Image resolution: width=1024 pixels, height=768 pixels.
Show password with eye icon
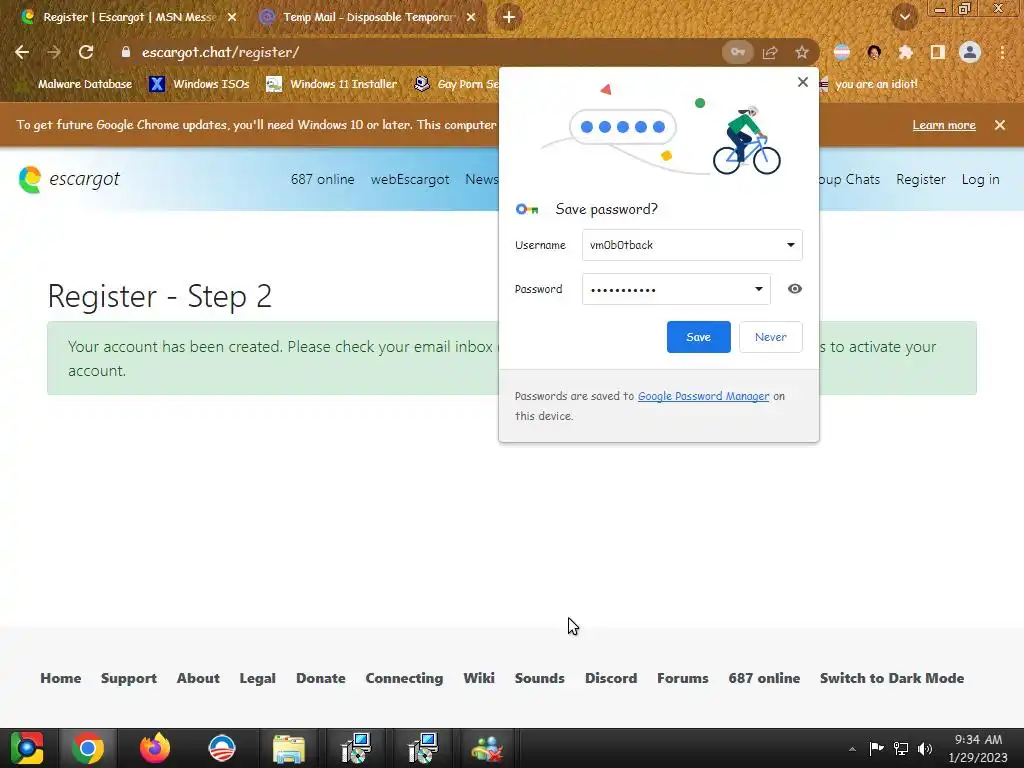pos(794,289)
